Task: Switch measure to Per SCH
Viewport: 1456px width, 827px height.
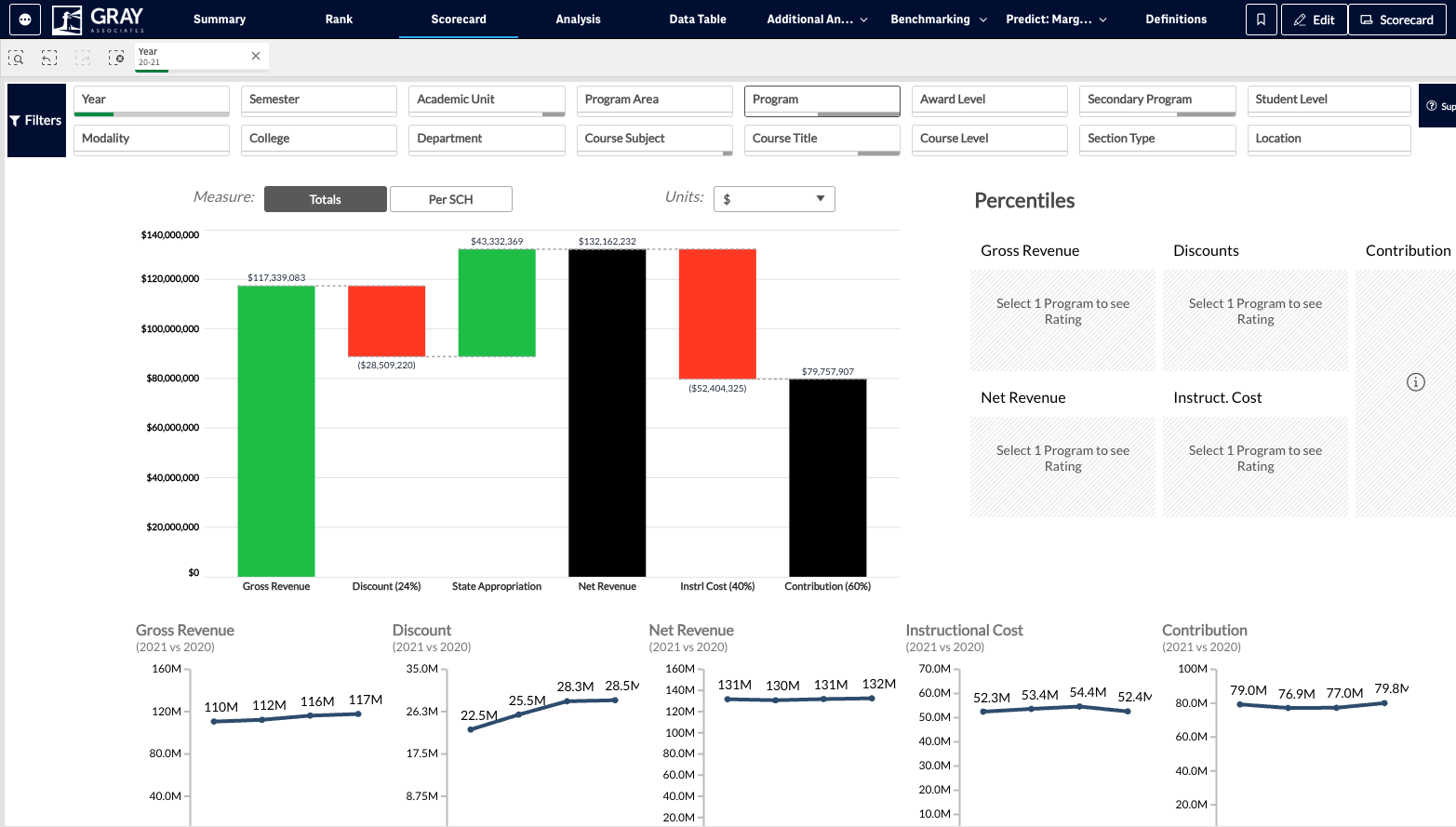Action: [x=451, y=199]
